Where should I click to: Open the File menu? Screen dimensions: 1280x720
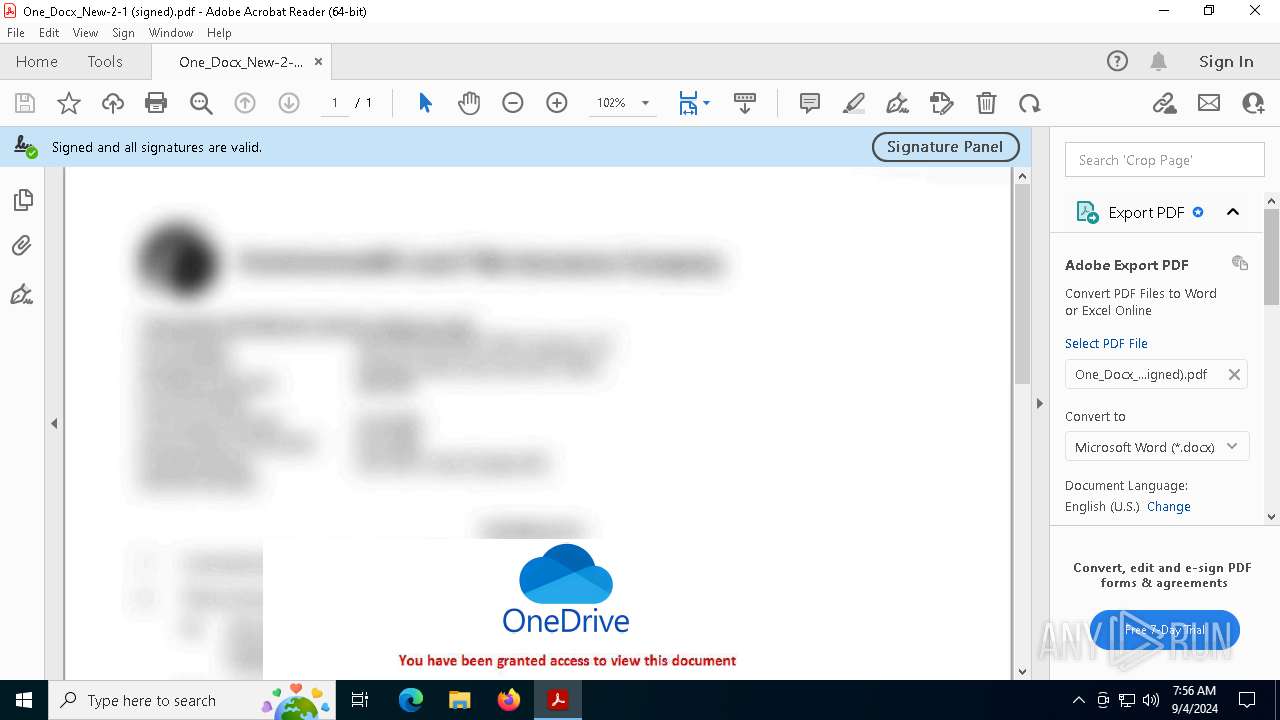click(x=16, y=33)
